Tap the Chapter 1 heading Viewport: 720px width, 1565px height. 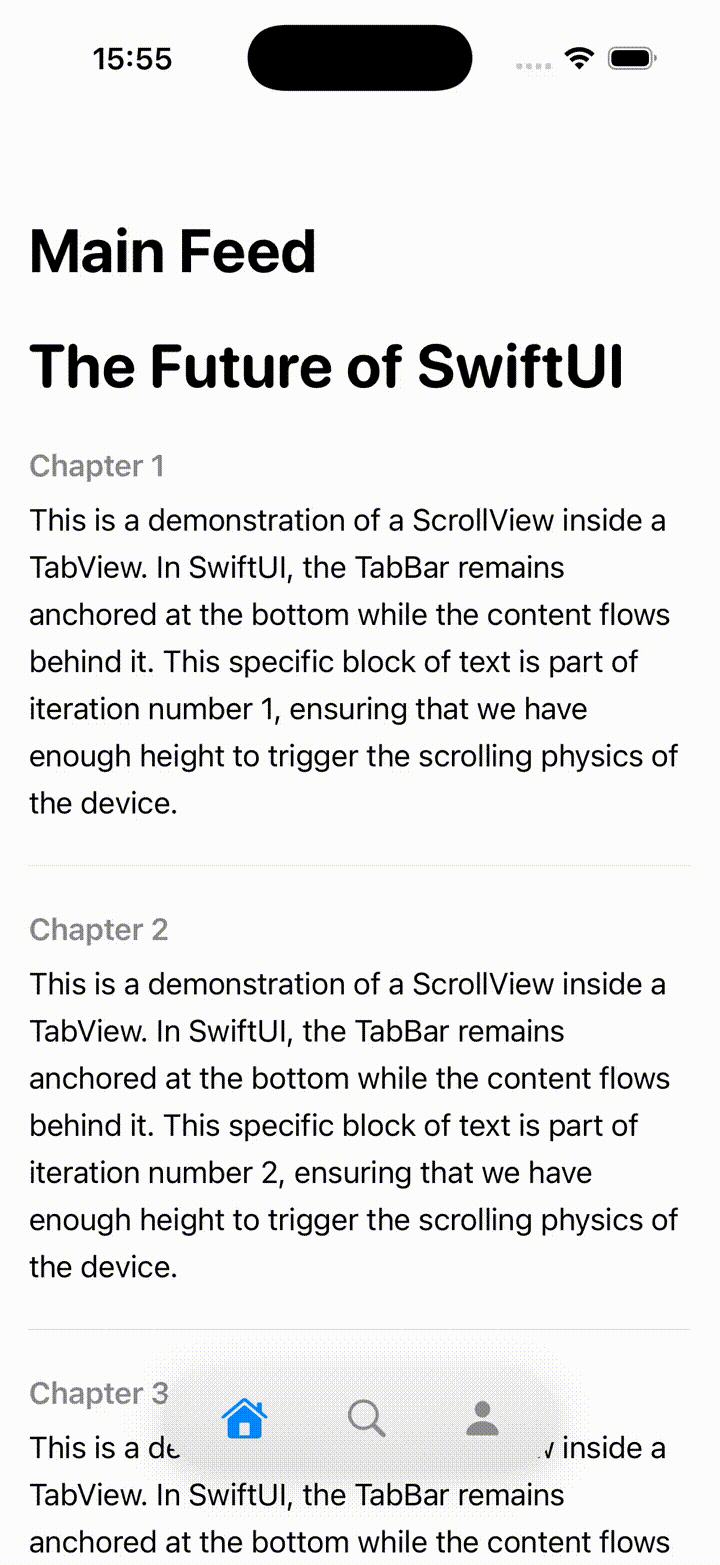(x=97, y=466)
